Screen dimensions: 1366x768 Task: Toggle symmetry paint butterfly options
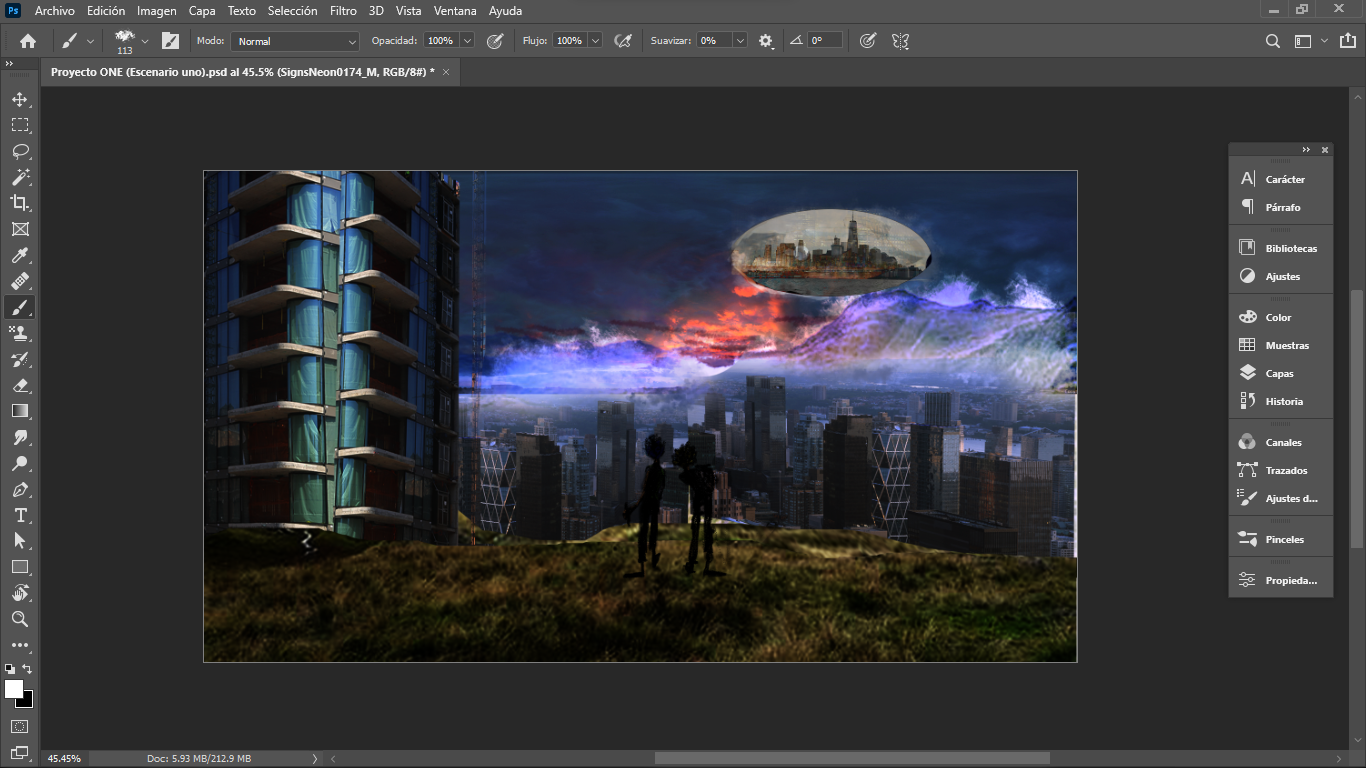pyautogui.click(x=900, y=41)
